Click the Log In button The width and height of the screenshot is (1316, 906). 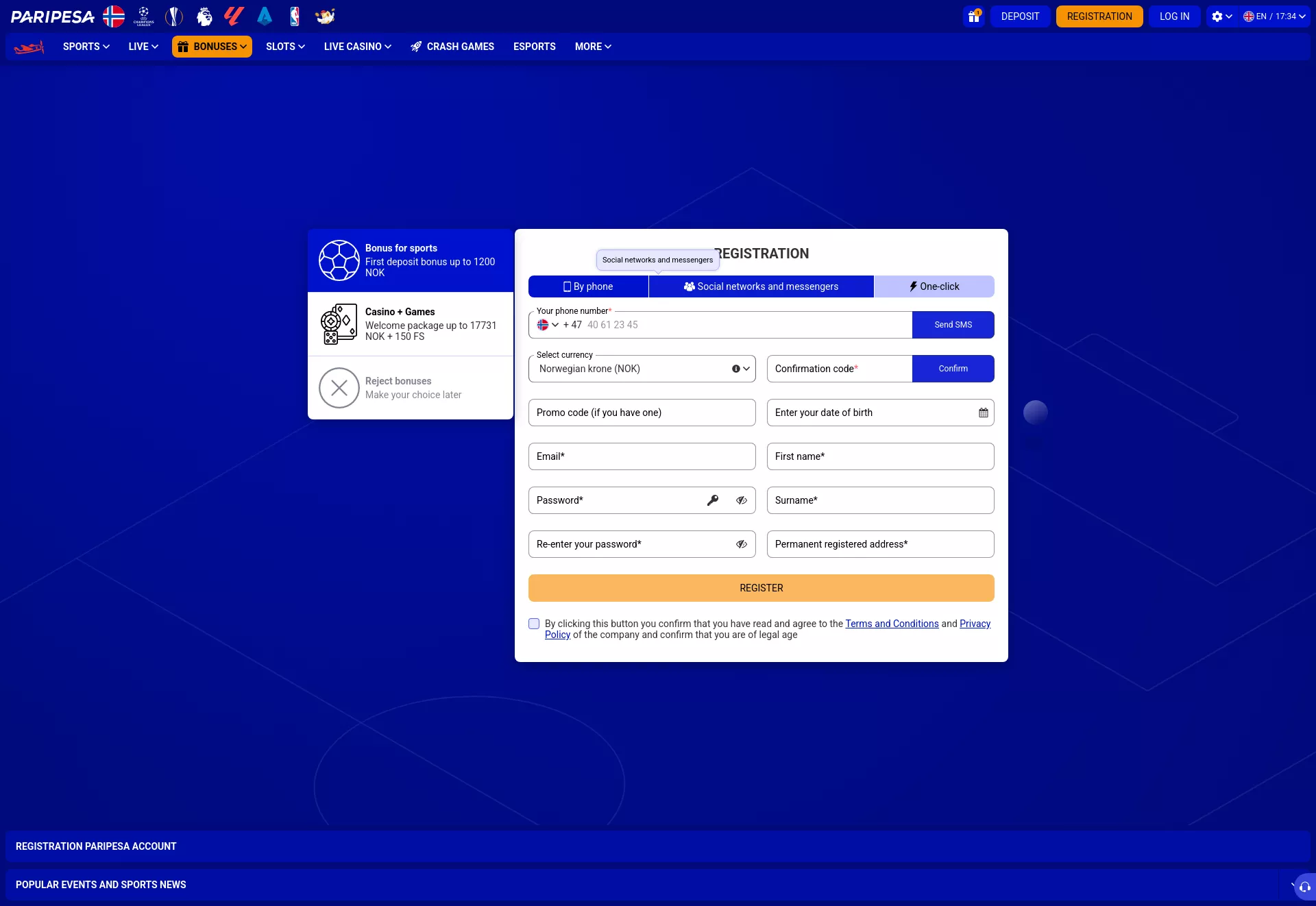click(1175, 16)
